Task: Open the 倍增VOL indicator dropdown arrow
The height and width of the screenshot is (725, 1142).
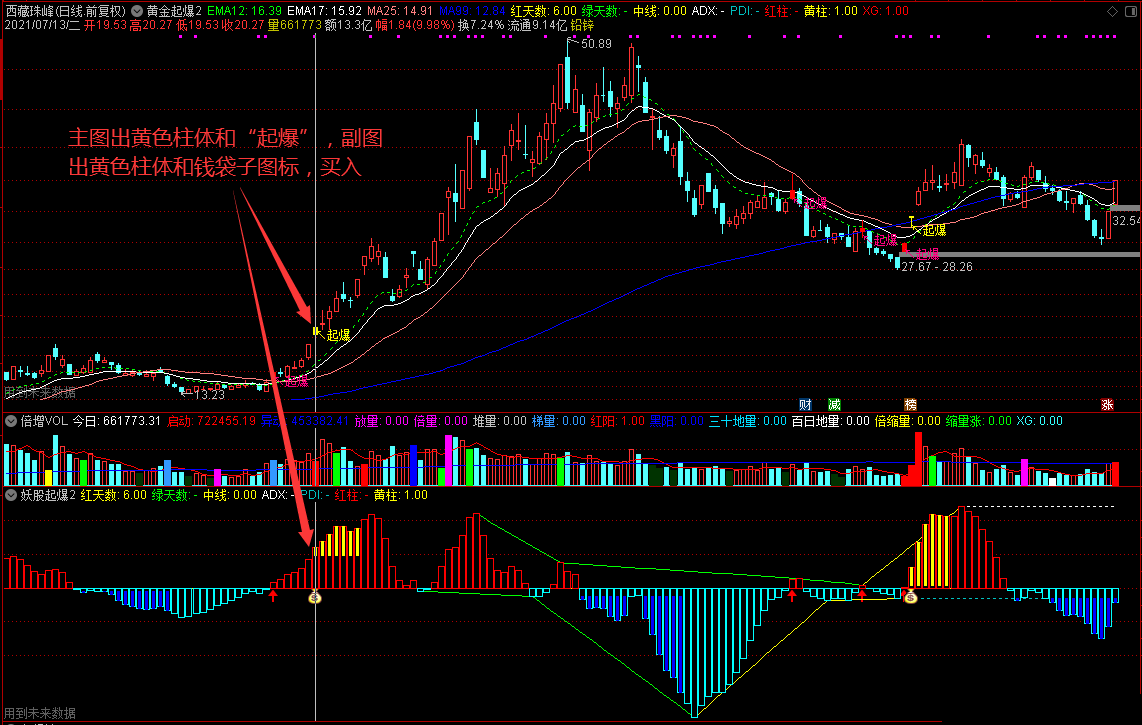Action: pos(11,420)
